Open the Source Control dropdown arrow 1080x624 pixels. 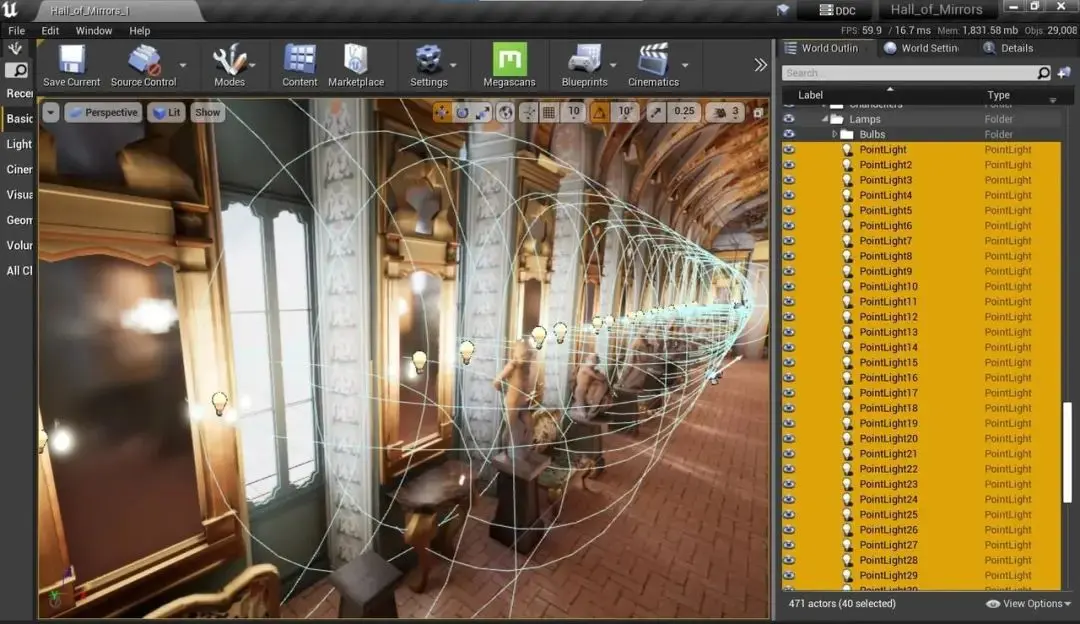click(183, 65)
